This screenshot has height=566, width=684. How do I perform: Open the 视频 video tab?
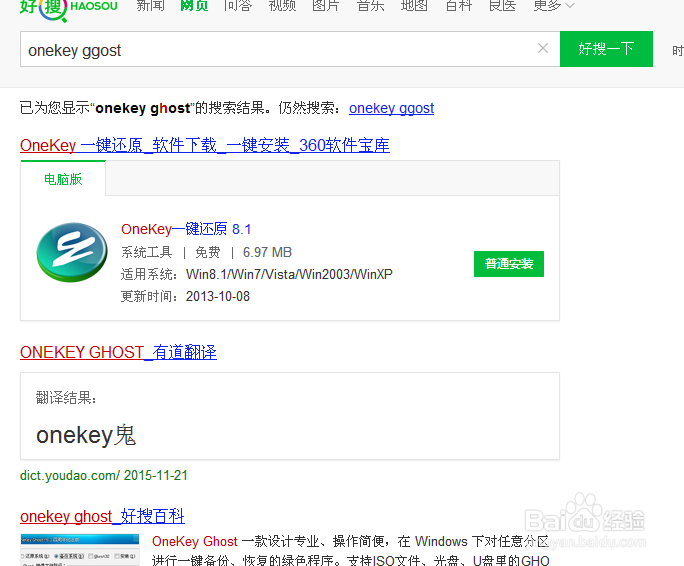pos(282,6)
